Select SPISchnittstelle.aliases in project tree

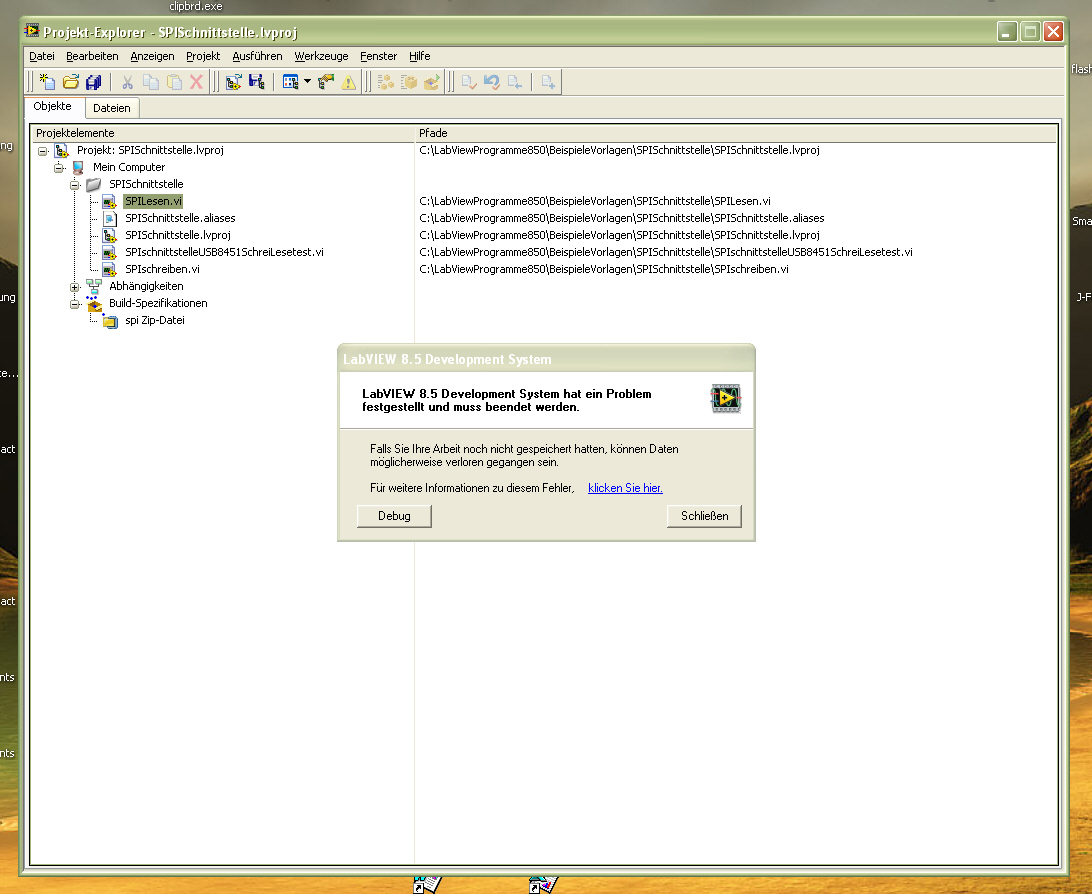click(x=180, y=218)
